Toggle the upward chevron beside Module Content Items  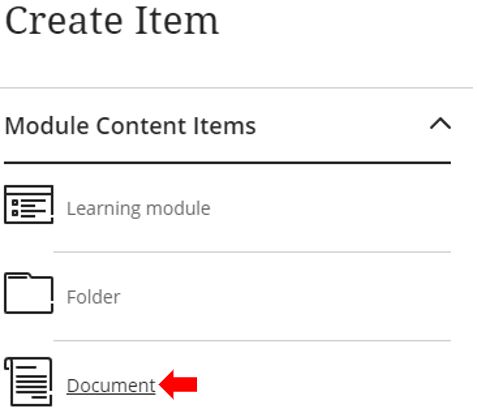[440, 124]
